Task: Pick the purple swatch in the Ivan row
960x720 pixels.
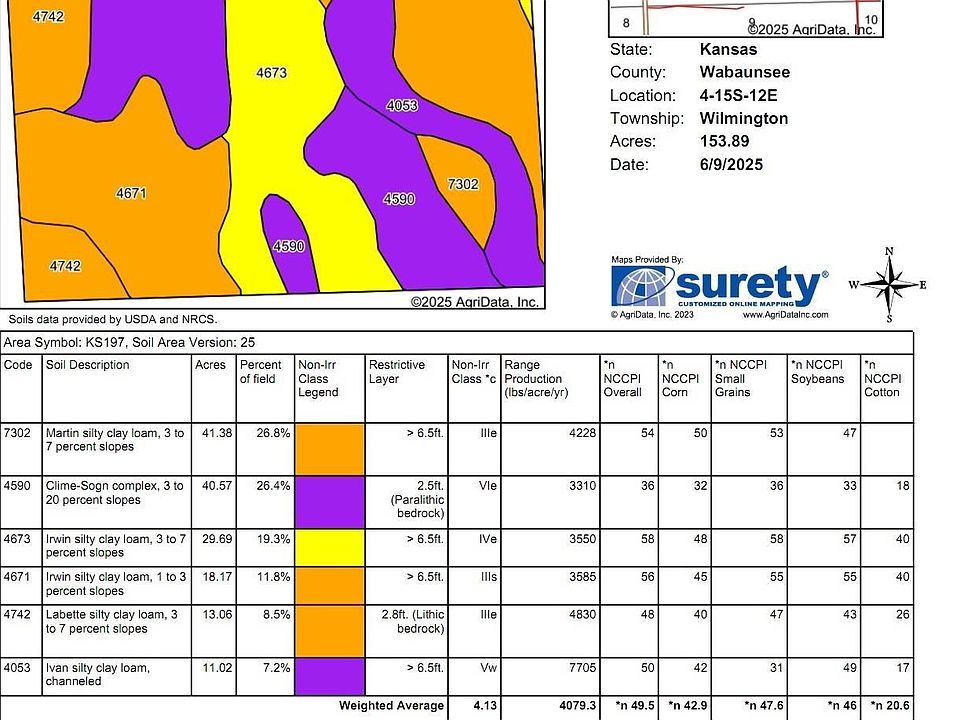Action: pos(329,677)
